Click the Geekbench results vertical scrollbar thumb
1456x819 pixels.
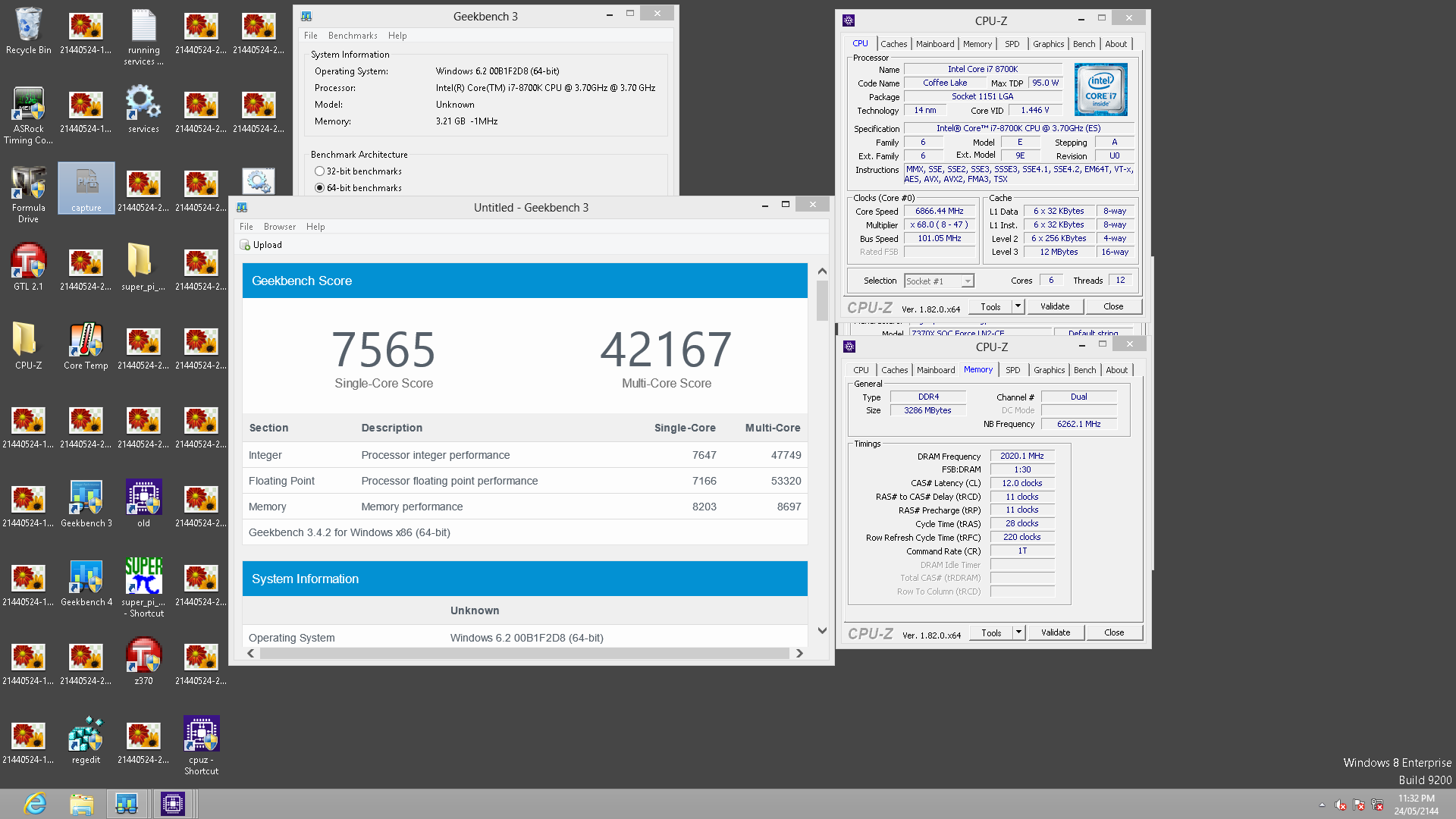click(x=822, y=301)
